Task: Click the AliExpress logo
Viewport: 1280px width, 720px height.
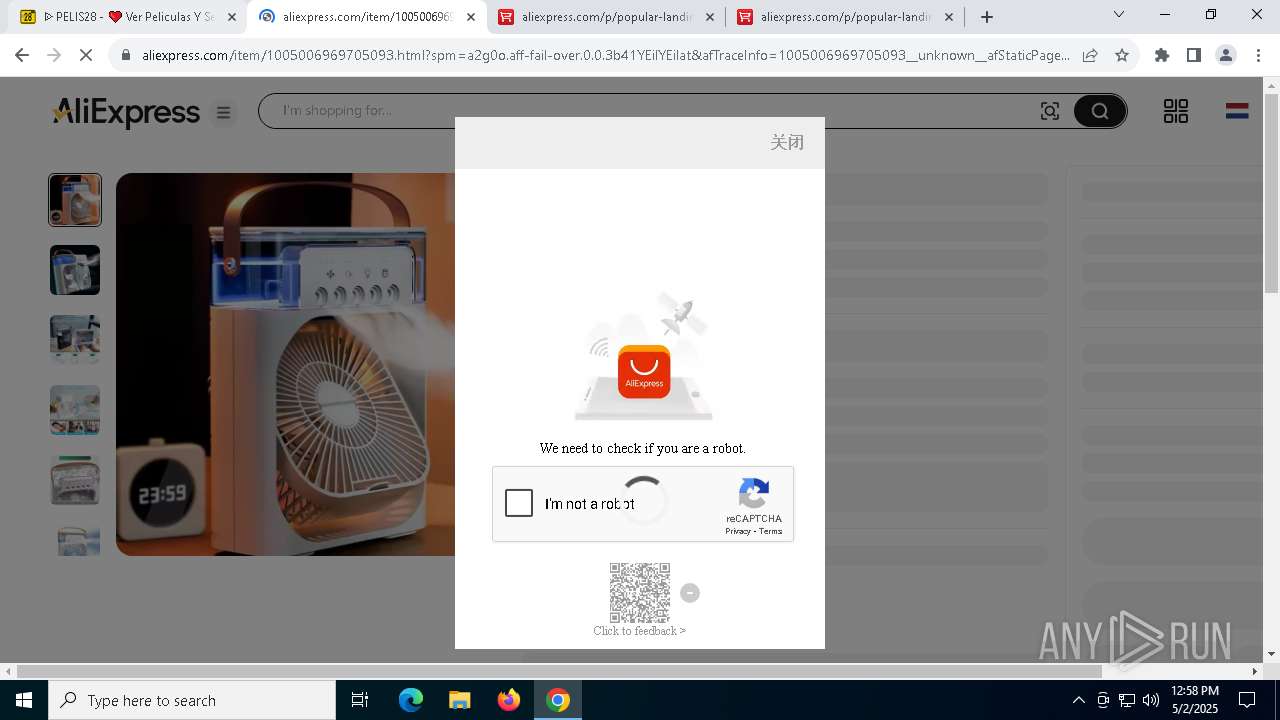Action: [126, 112]
